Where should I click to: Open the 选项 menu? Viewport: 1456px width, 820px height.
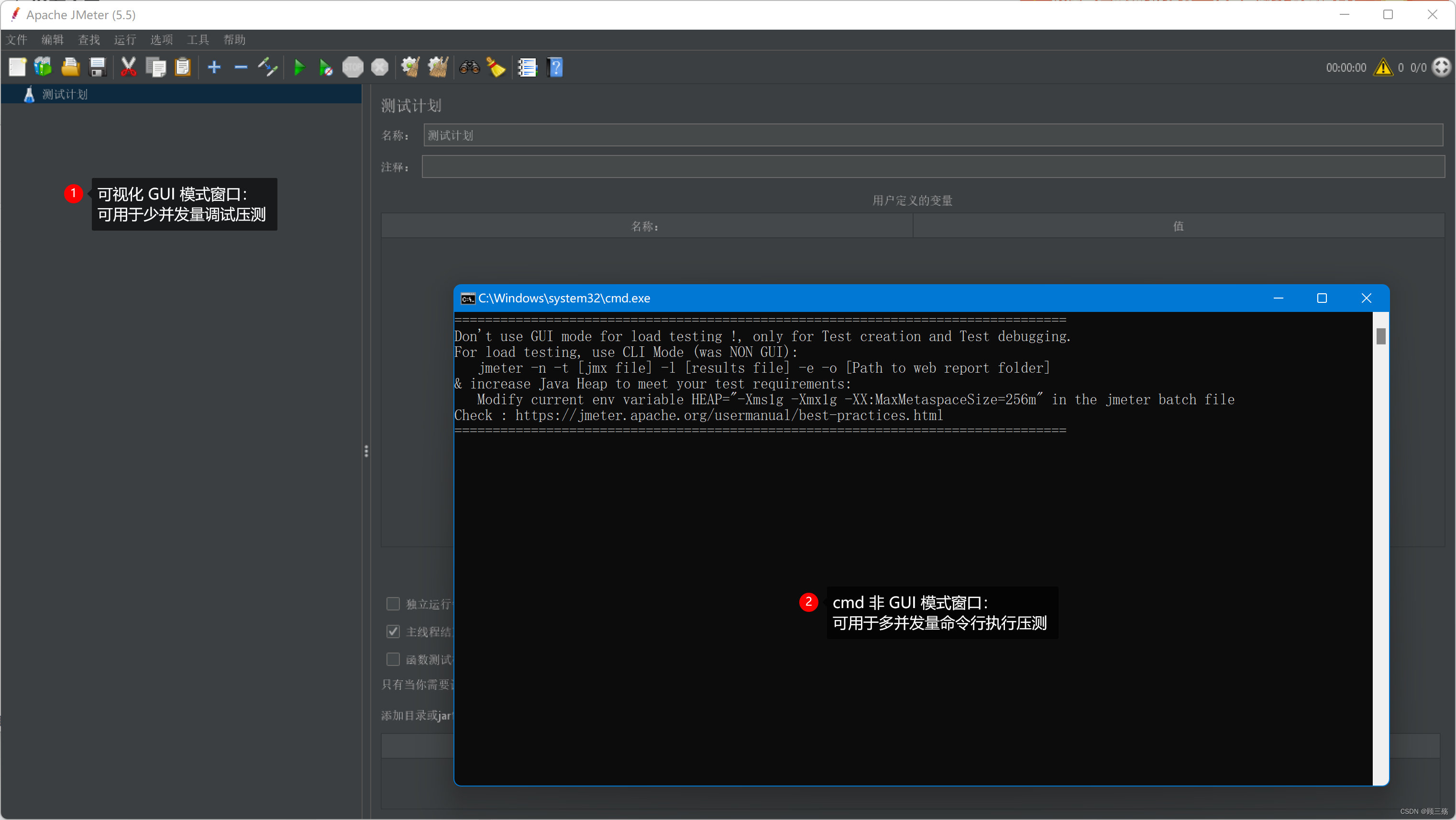coord(161,40)
